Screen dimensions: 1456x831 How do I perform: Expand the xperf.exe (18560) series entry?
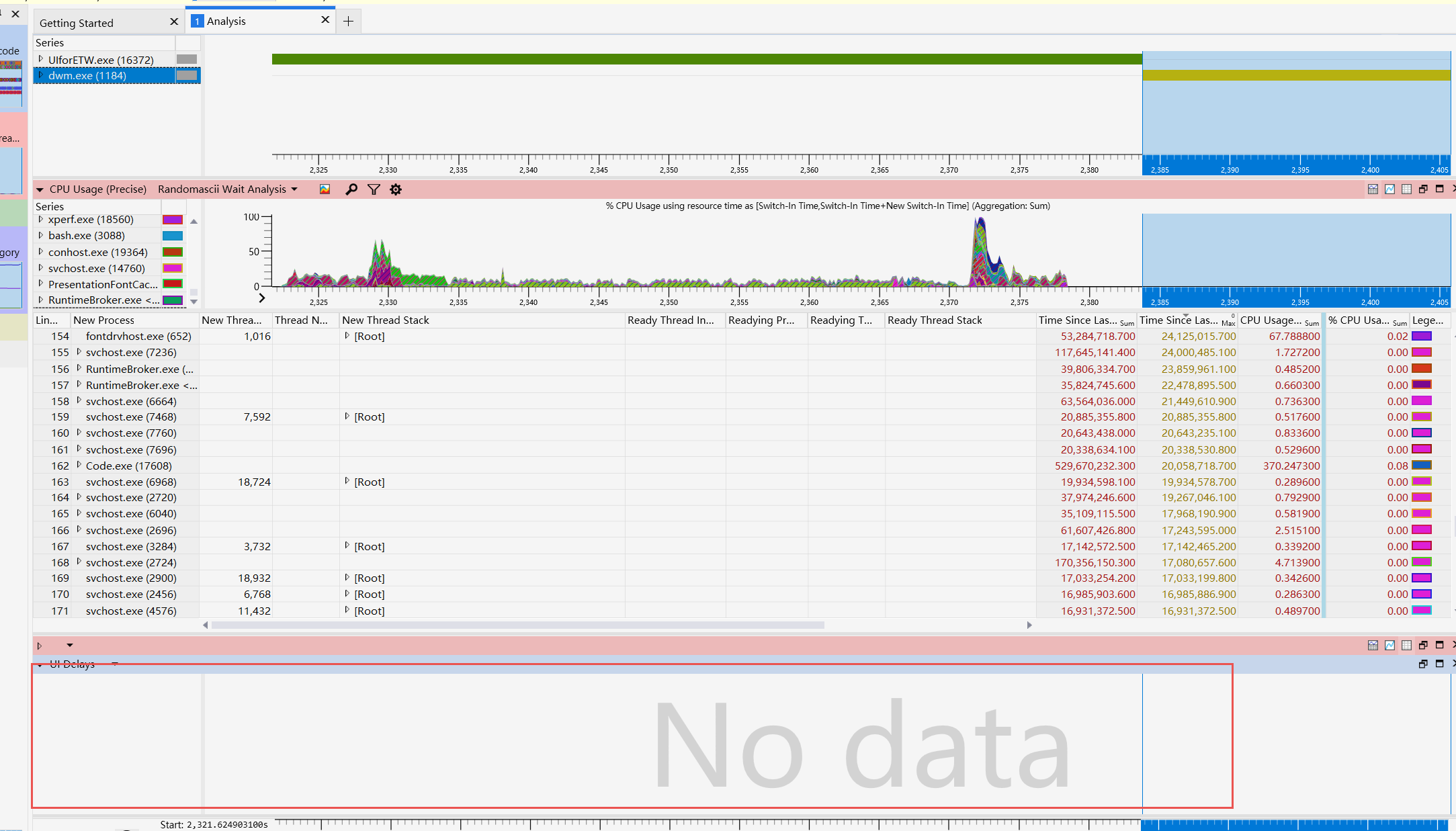pyautogui.click(x=42, y=219)
